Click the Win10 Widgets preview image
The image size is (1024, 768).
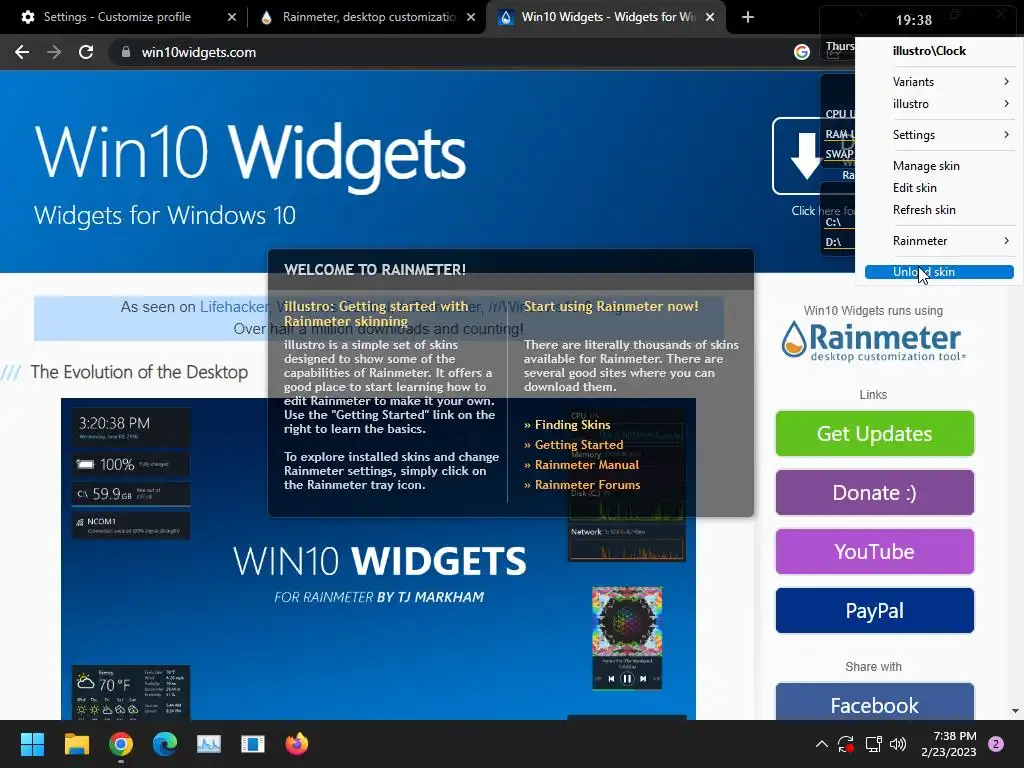(378, 559)
